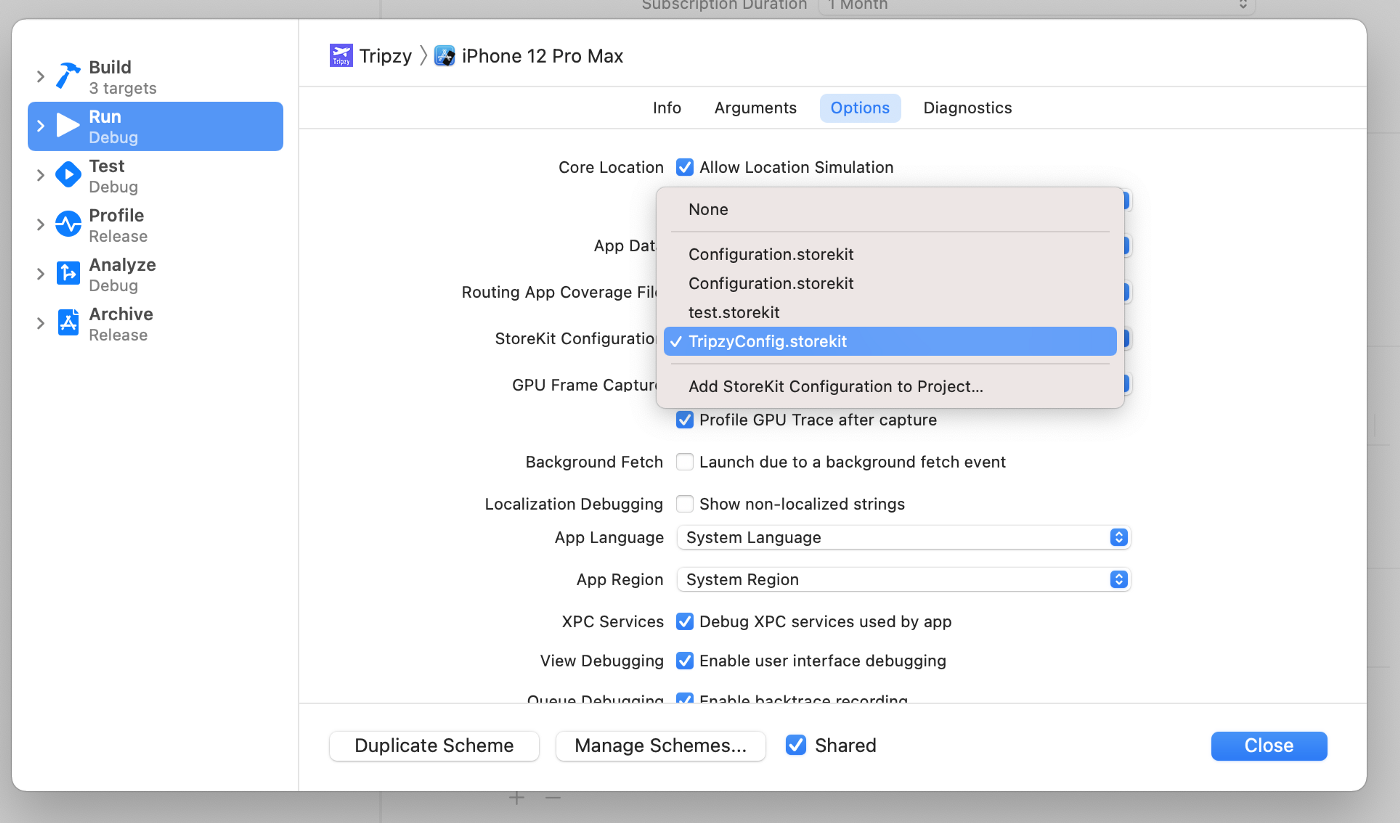Screen dimensions: 1400x823
Task: Click iPhone 12 Pro Max breadcrumb
Action: pyautogui.click(x=542, y=56)
